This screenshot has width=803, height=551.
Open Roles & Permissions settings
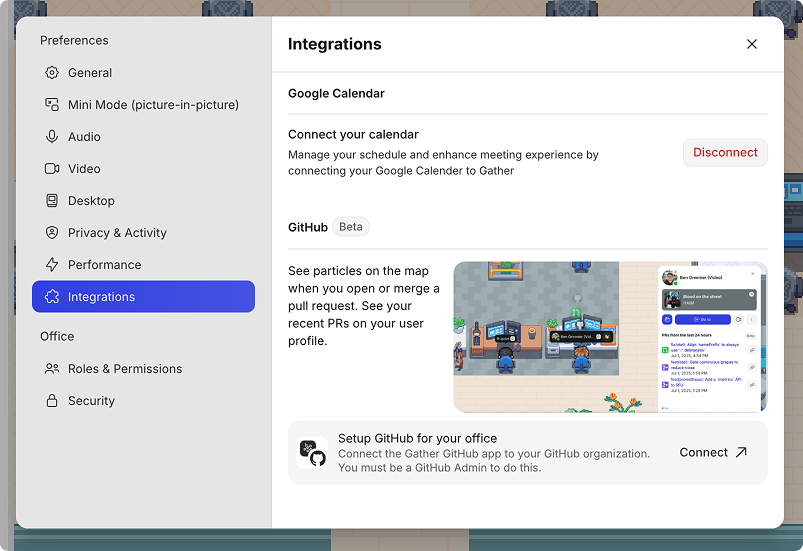(143, 369)
